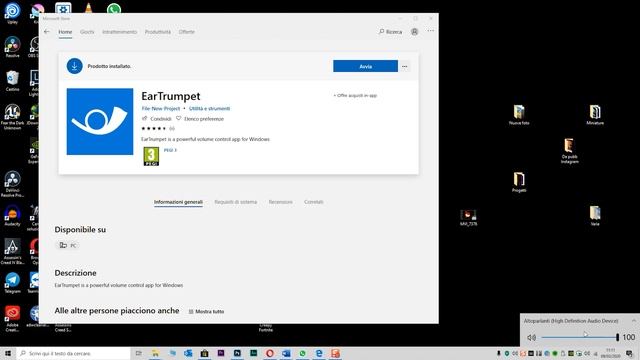Open more options beside the Avvia button
Screen dimensions: 640x360
[x=404, y=66]
